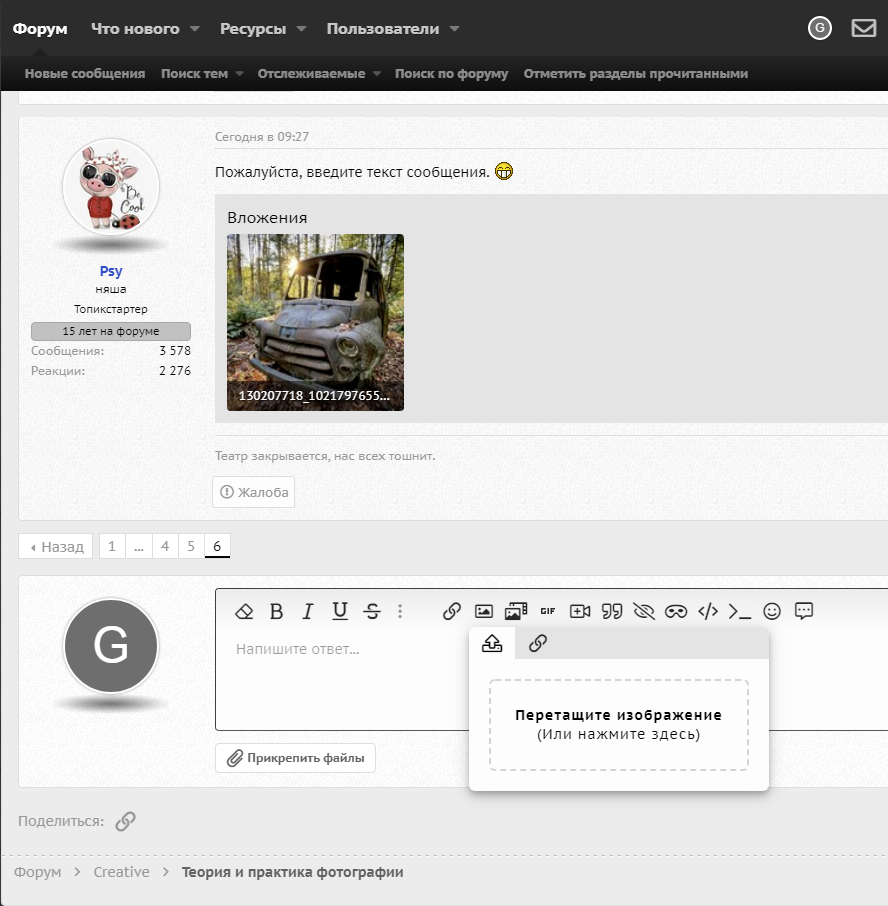Screen dimensions: 888x906
Task: Click the gallery image icon in editor toolbar
Action: [x=516, y=611]
